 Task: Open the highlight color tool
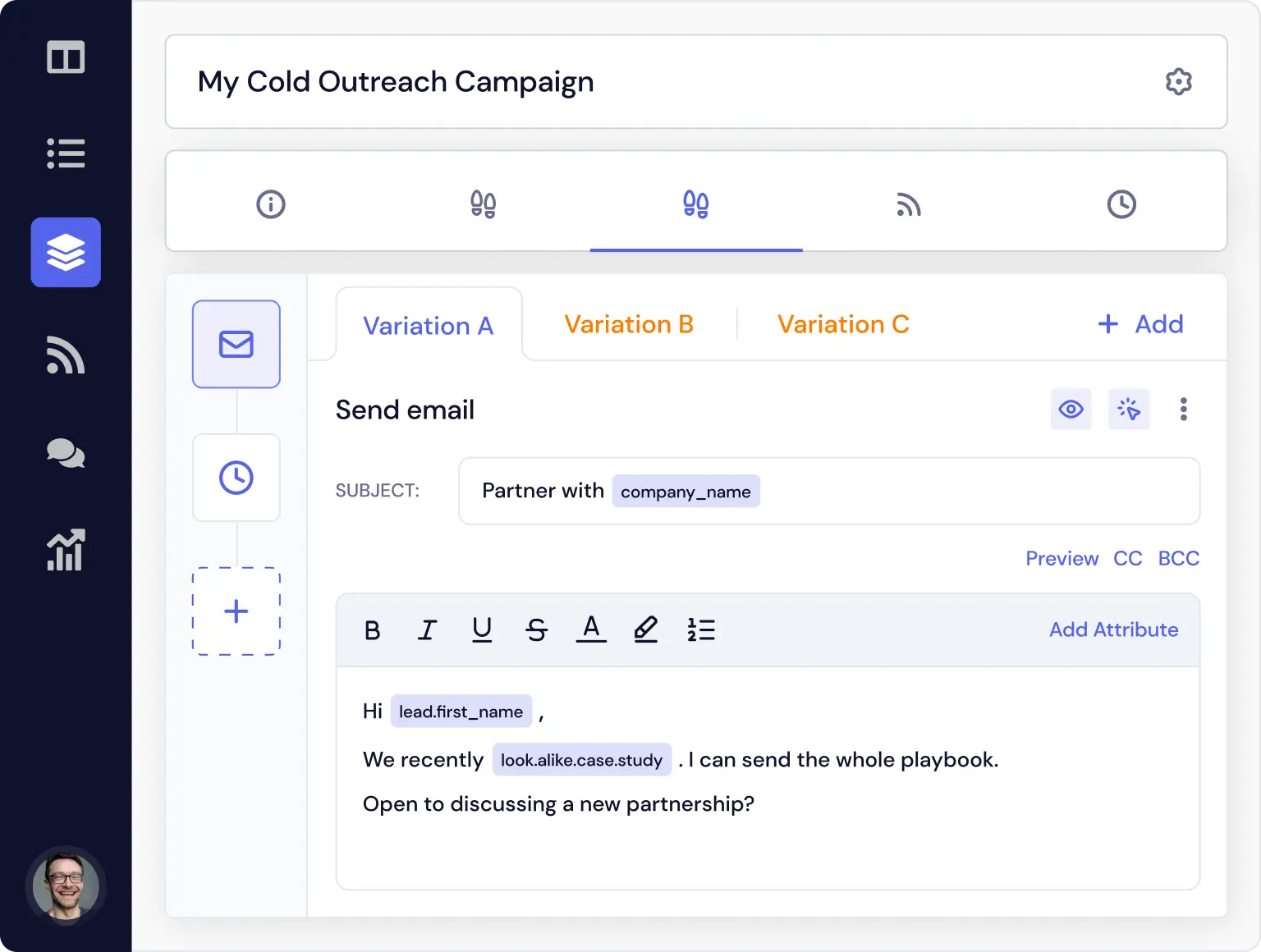(x=646, y=629)
